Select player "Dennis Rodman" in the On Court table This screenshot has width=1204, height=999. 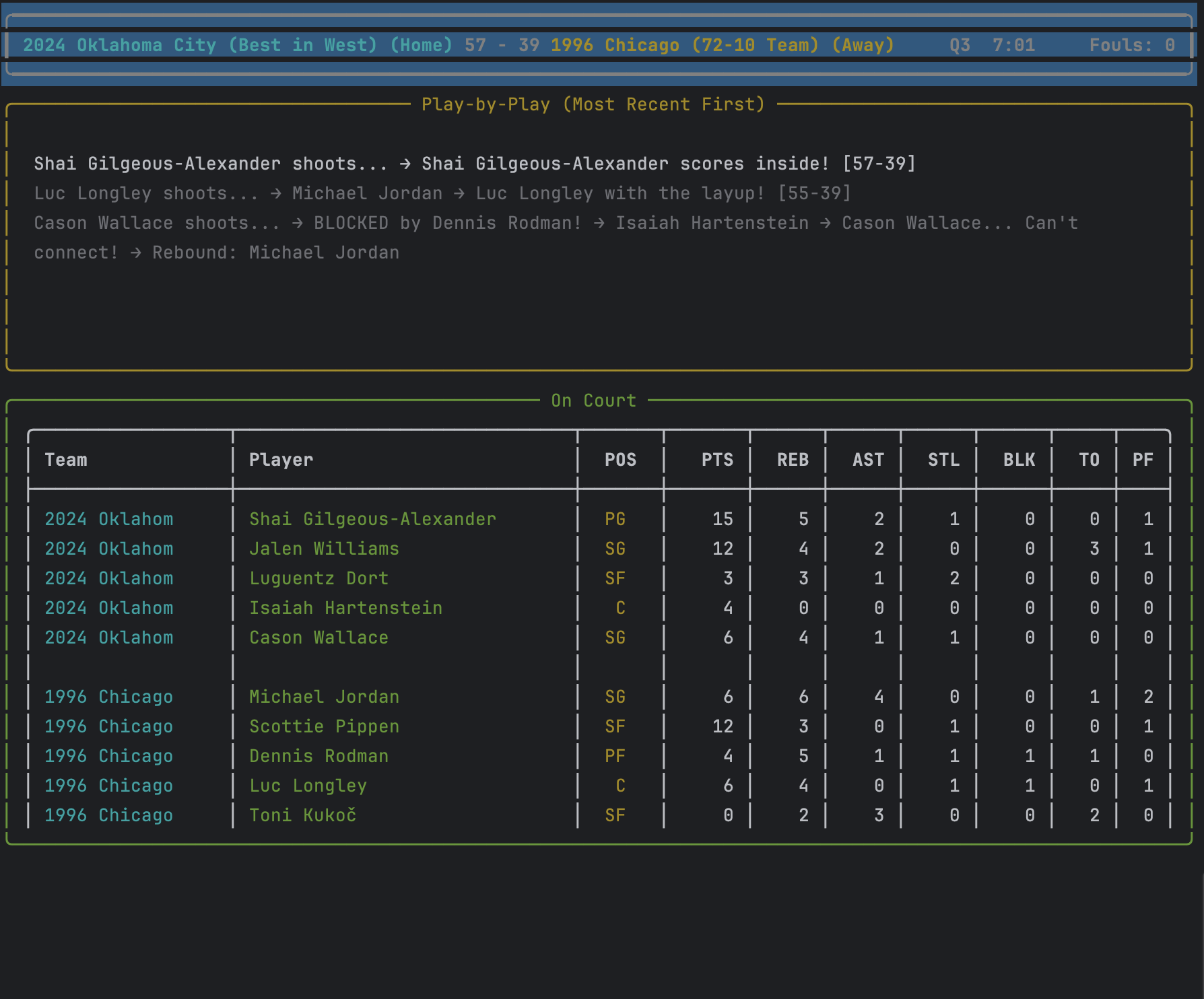pyautogui.click(x=319, y=756)
